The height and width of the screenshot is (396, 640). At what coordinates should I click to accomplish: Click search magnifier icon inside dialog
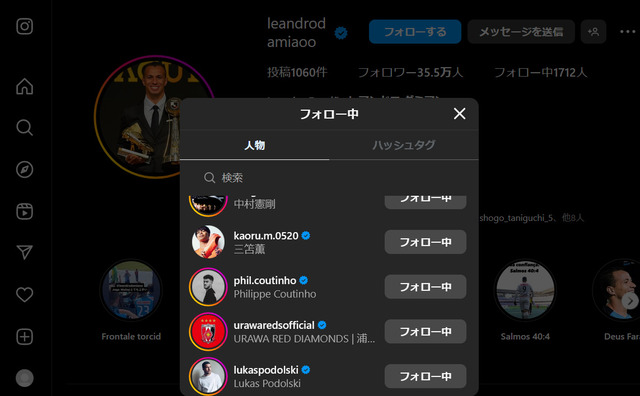pyautogui.click(x=209, y=178)
